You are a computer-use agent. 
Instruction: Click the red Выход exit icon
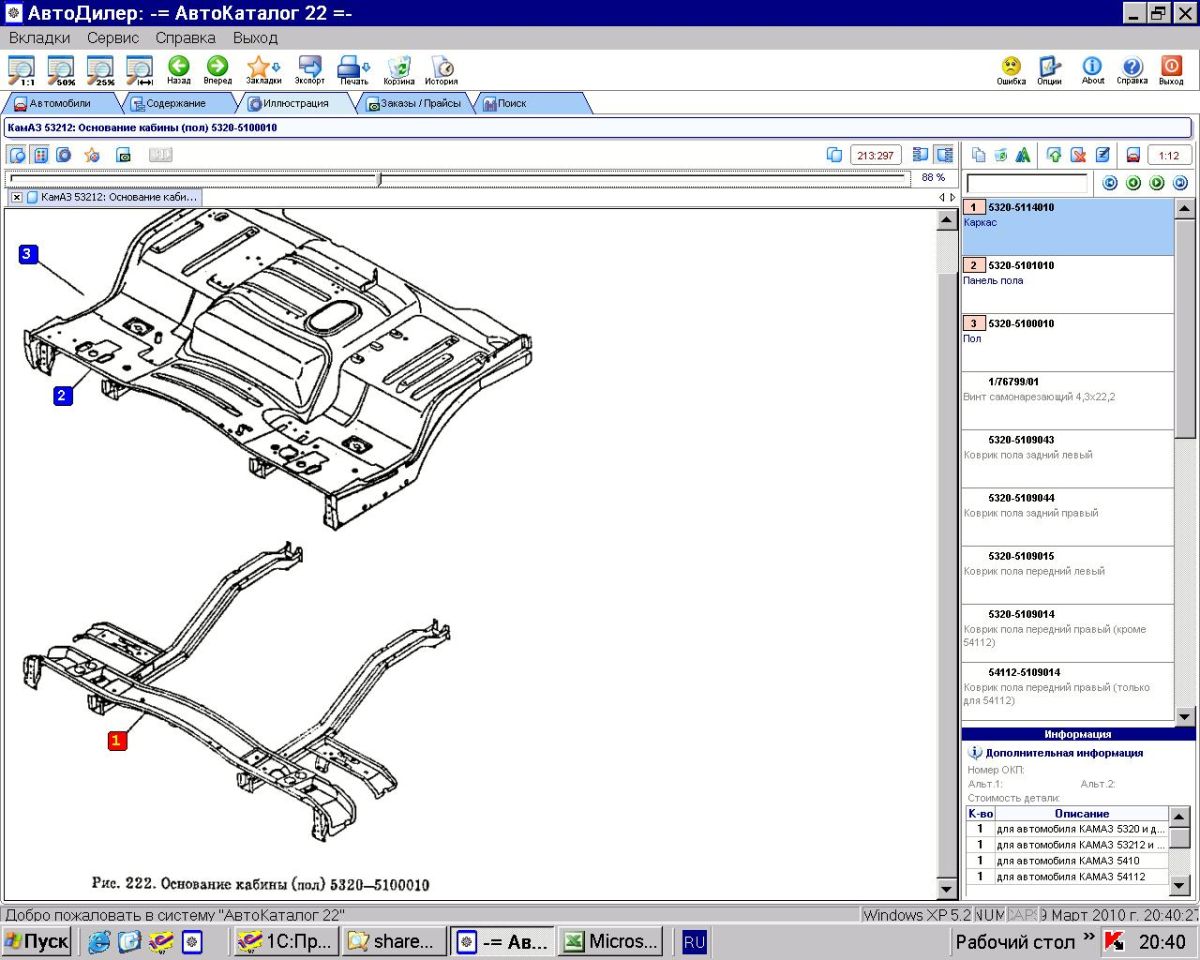1171,69
